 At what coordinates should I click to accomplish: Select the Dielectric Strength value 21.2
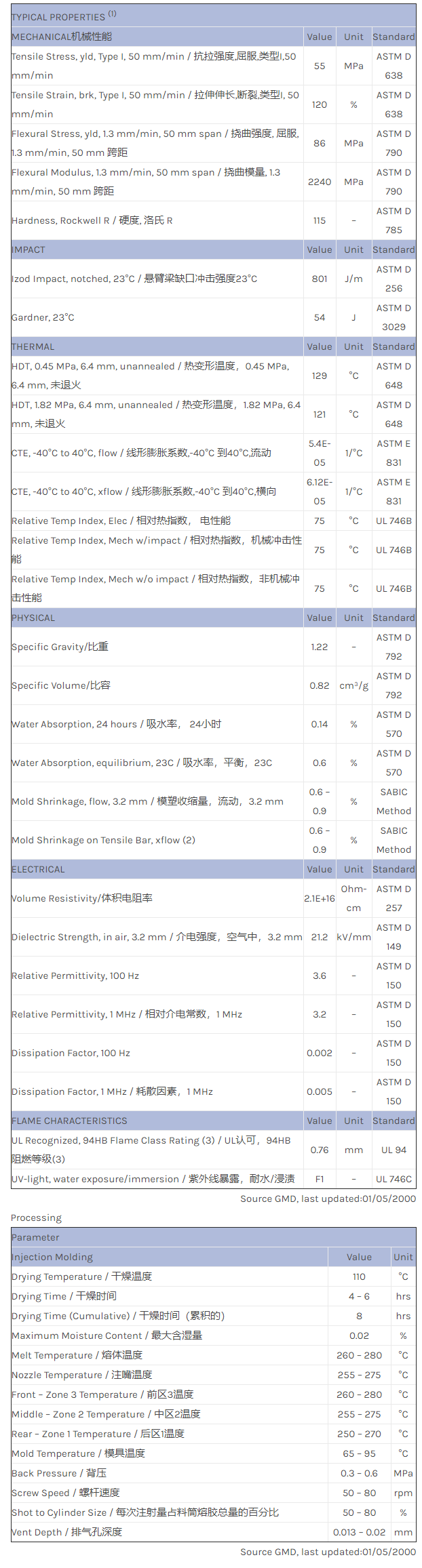(320, 937)
